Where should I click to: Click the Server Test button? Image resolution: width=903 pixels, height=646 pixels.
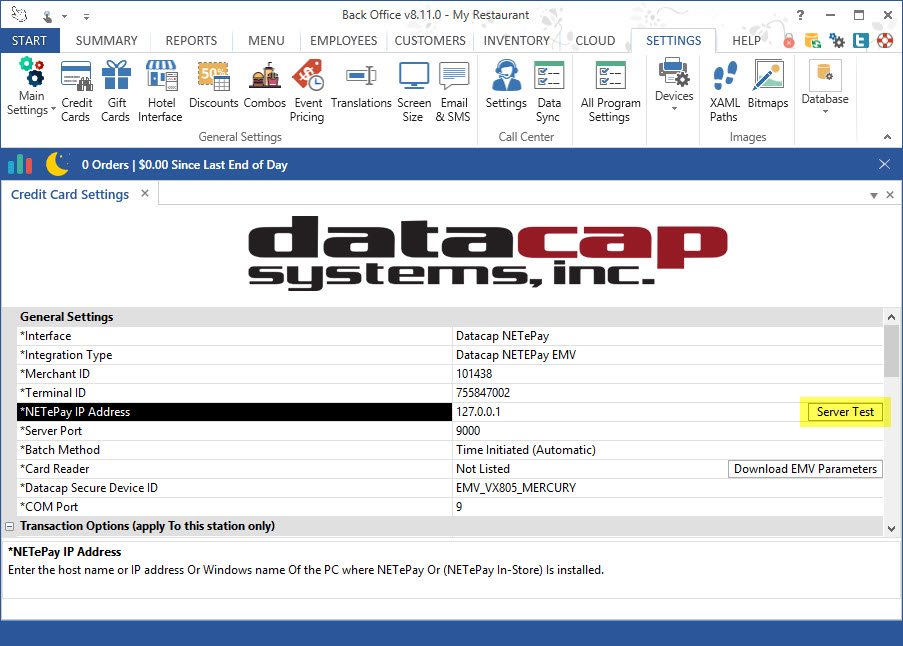(x=845, y=412)
